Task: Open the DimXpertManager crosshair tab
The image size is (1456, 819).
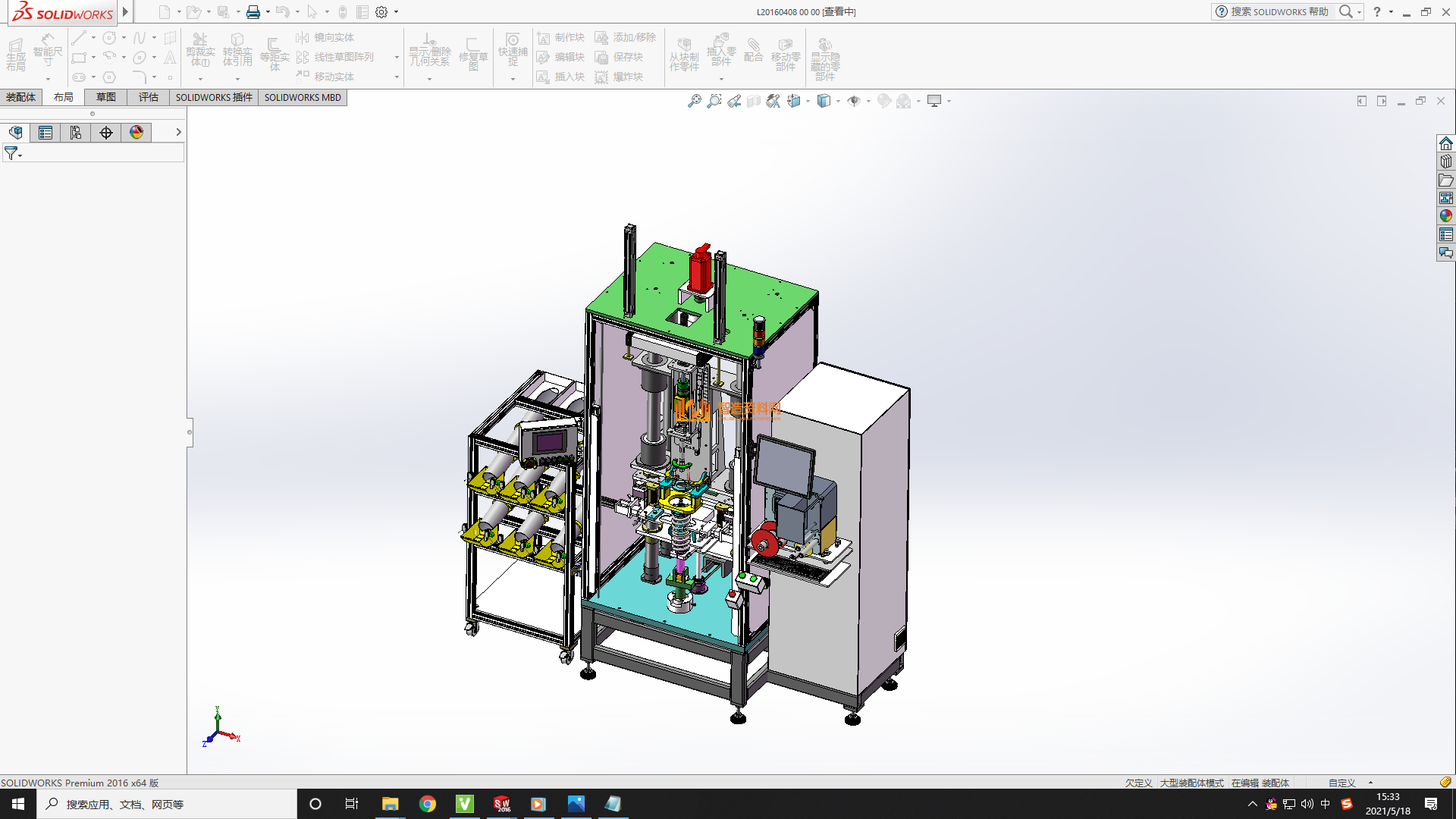Action: tap(106, 133)
